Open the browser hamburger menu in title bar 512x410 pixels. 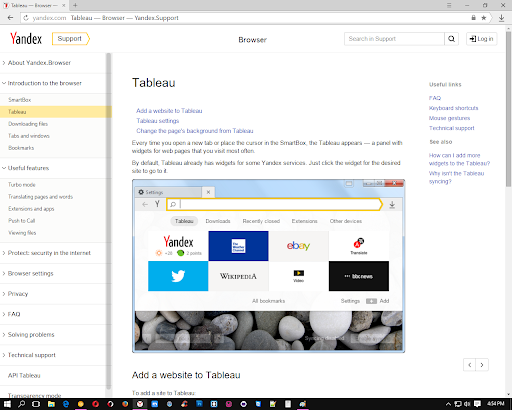[449, 5]
